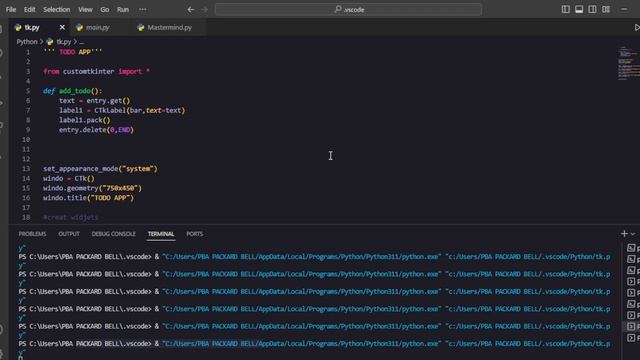Open the DEBUG CONSOLE panel tab

click(x=113, y=234)
